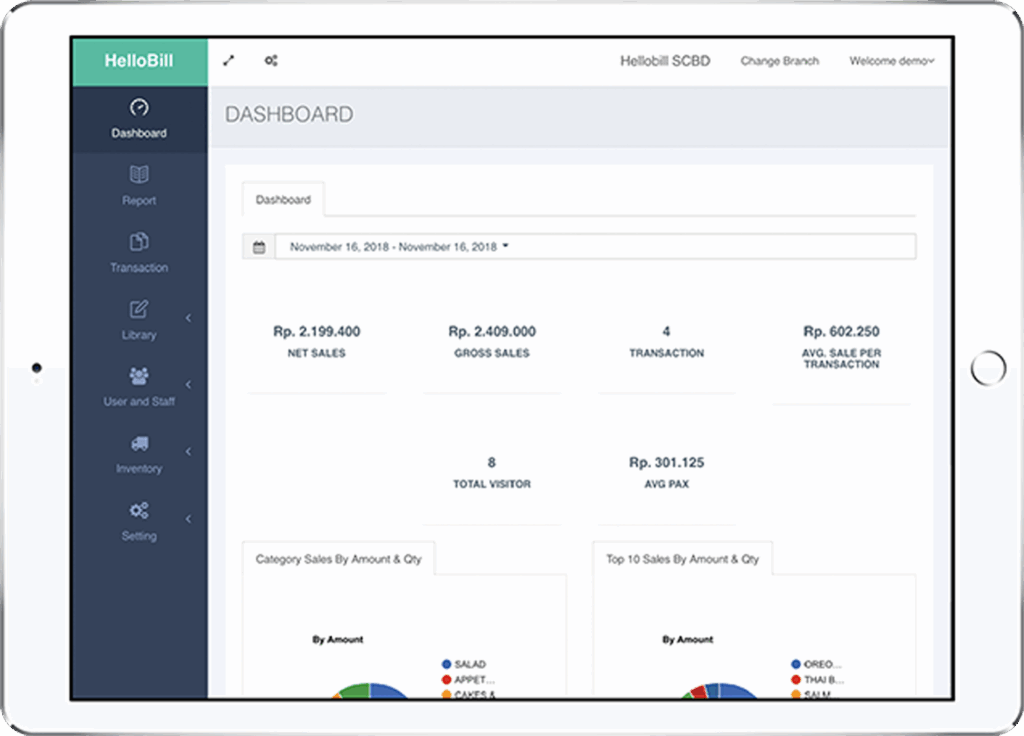The image size is (1024, 736).
Task: Open the Setting gears icon in sidebar
Action: click(138, 510)
